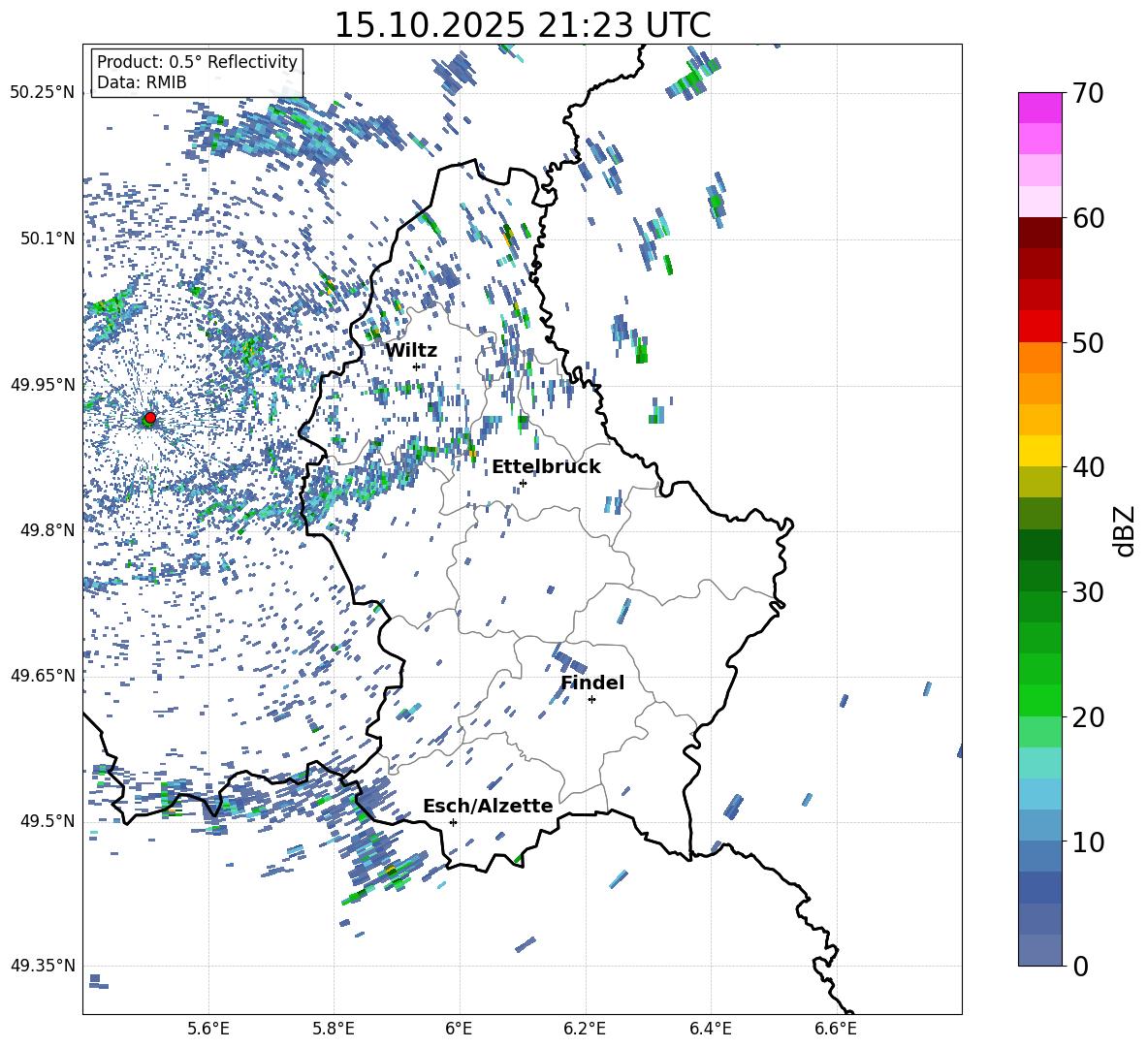Click the 49.35°N latitude tick label
1148x1048 pixels.
(x=43, y=966)
